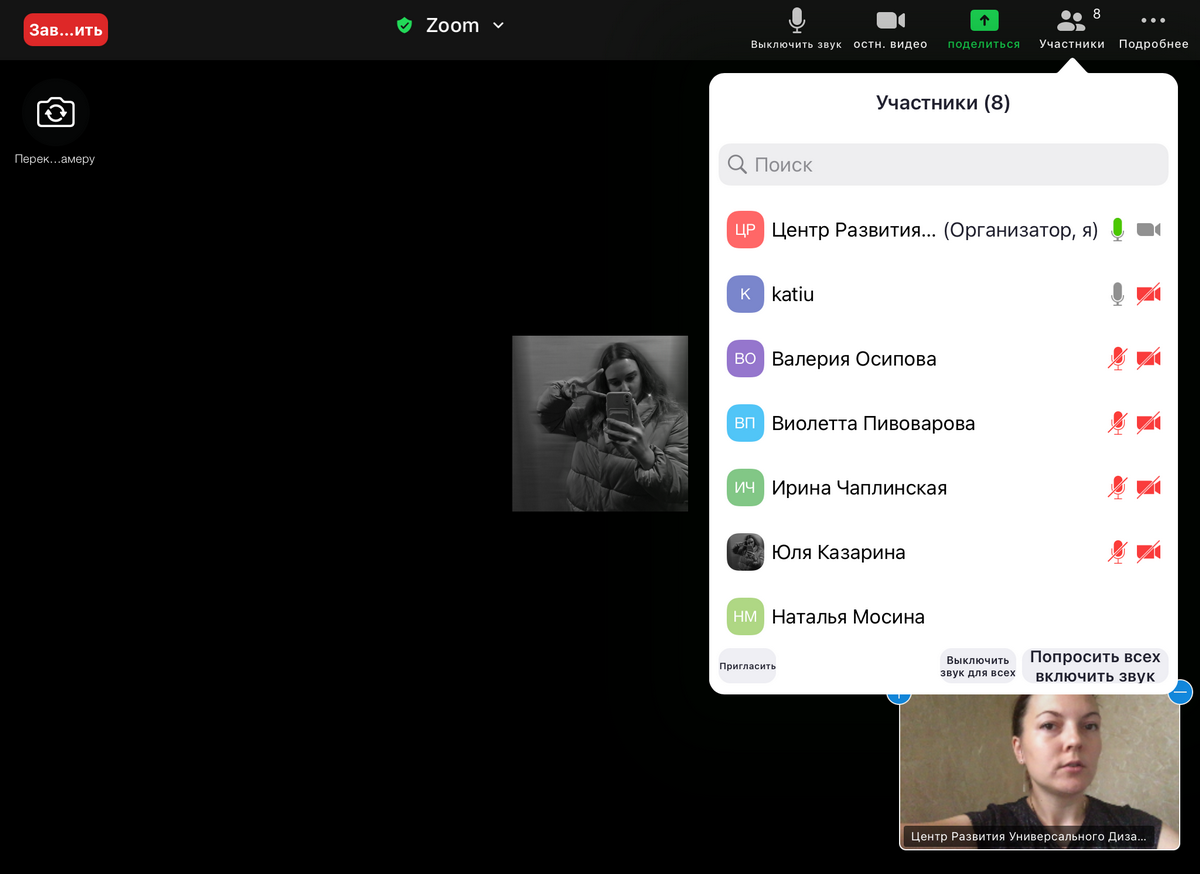Click Попросить всех включить звук button
This screenshot has width=1200, height=874.
pos(1095,666)
